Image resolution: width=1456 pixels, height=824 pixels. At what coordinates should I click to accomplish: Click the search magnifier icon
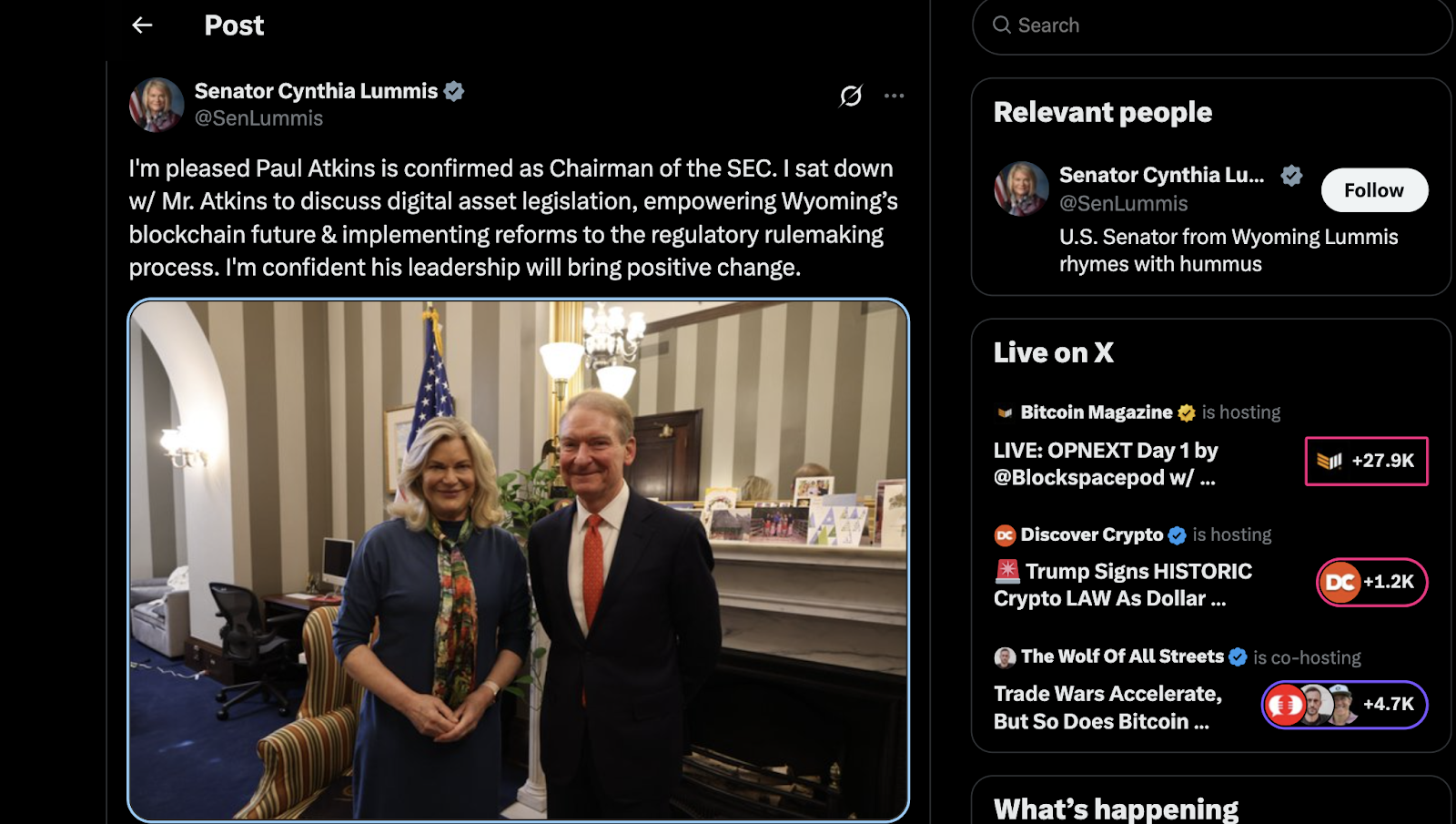[x=1002, y=25]
